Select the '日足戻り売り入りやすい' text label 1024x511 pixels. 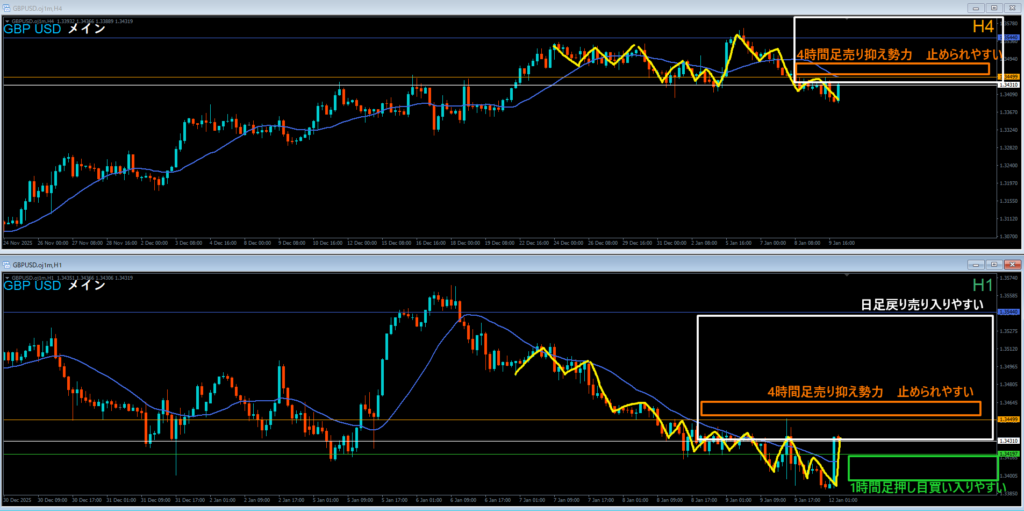(921, 305)
